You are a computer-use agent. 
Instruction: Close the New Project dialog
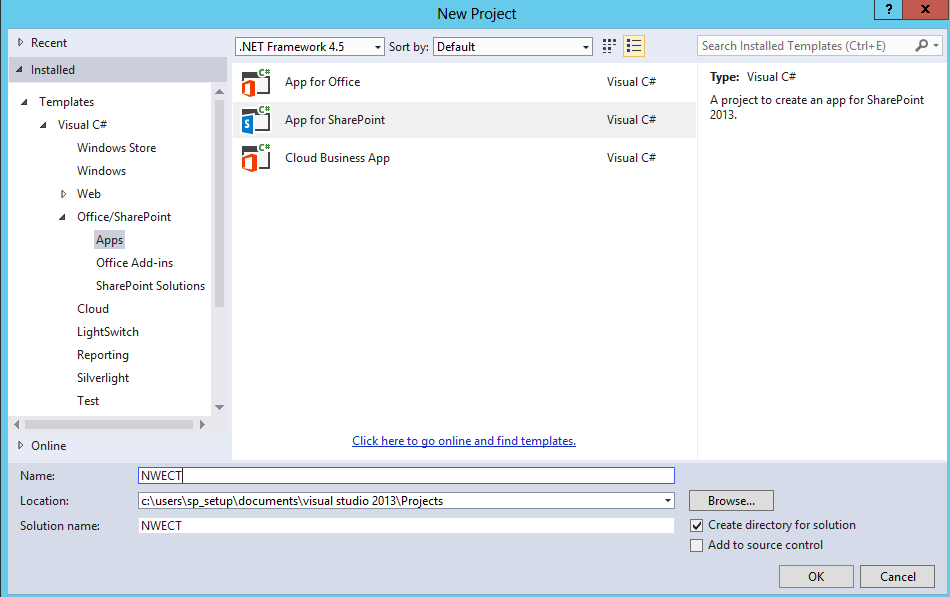[x=925, y=9]
